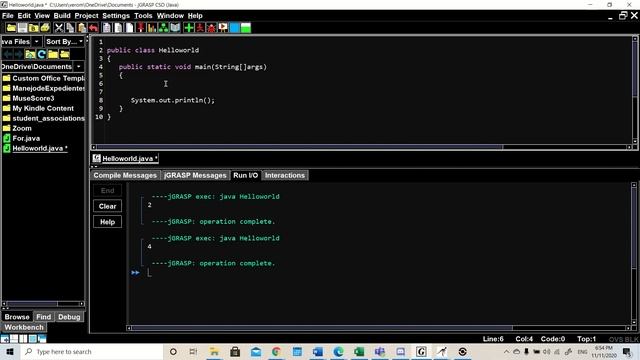
Task: Select For.java in the file browser
Action: point(22,138)
